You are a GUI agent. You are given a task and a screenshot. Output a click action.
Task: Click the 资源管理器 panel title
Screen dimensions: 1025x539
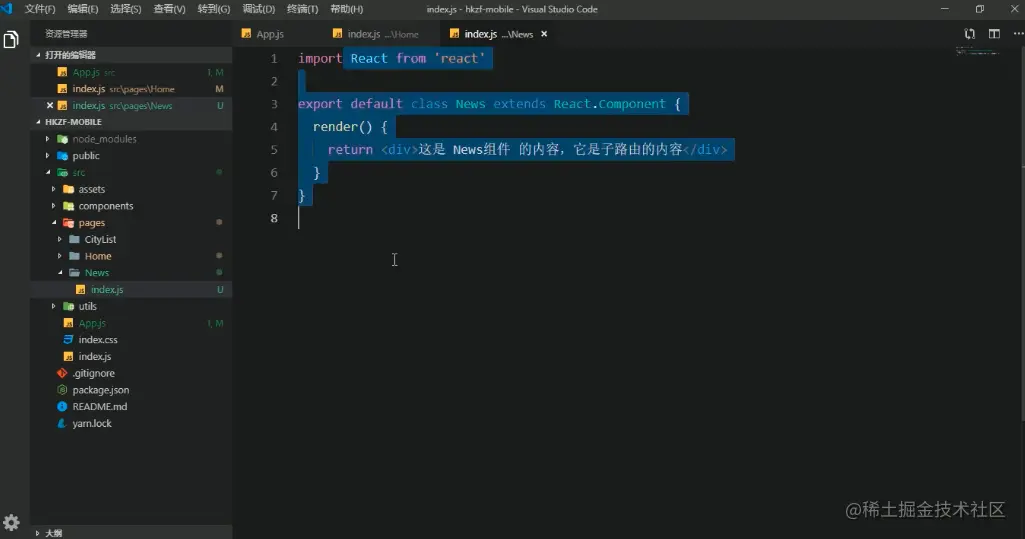point(66,34)
